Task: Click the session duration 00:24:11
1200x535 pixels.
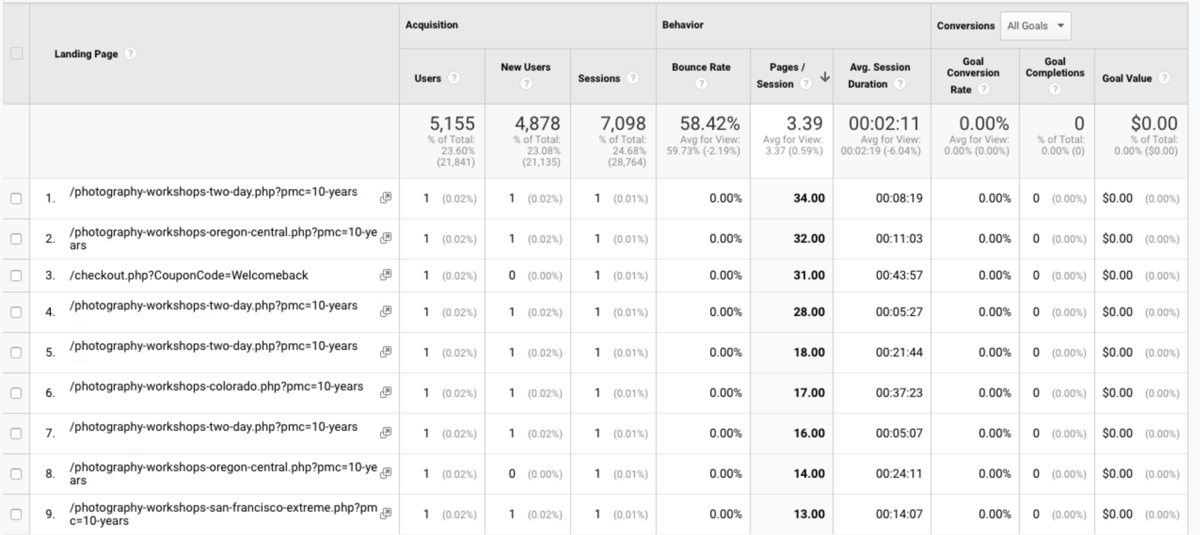Action: (899, 474)
